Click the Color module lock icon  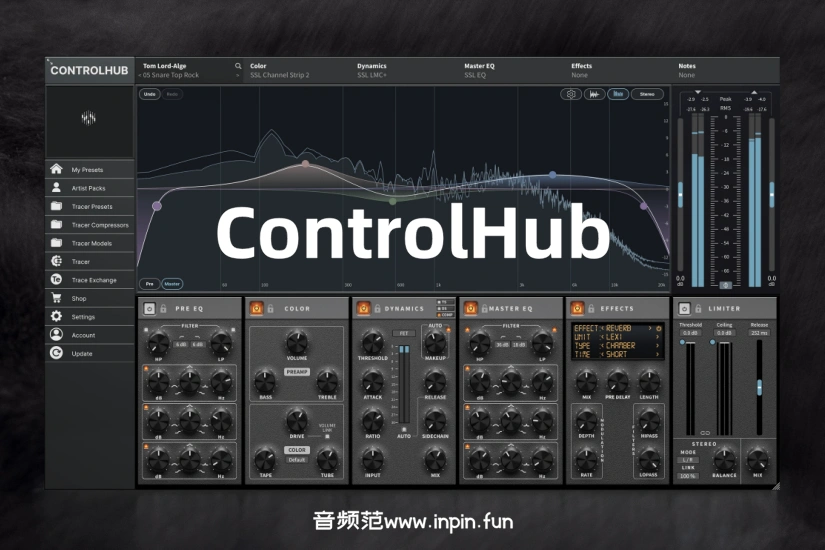[x=270, y=308]
